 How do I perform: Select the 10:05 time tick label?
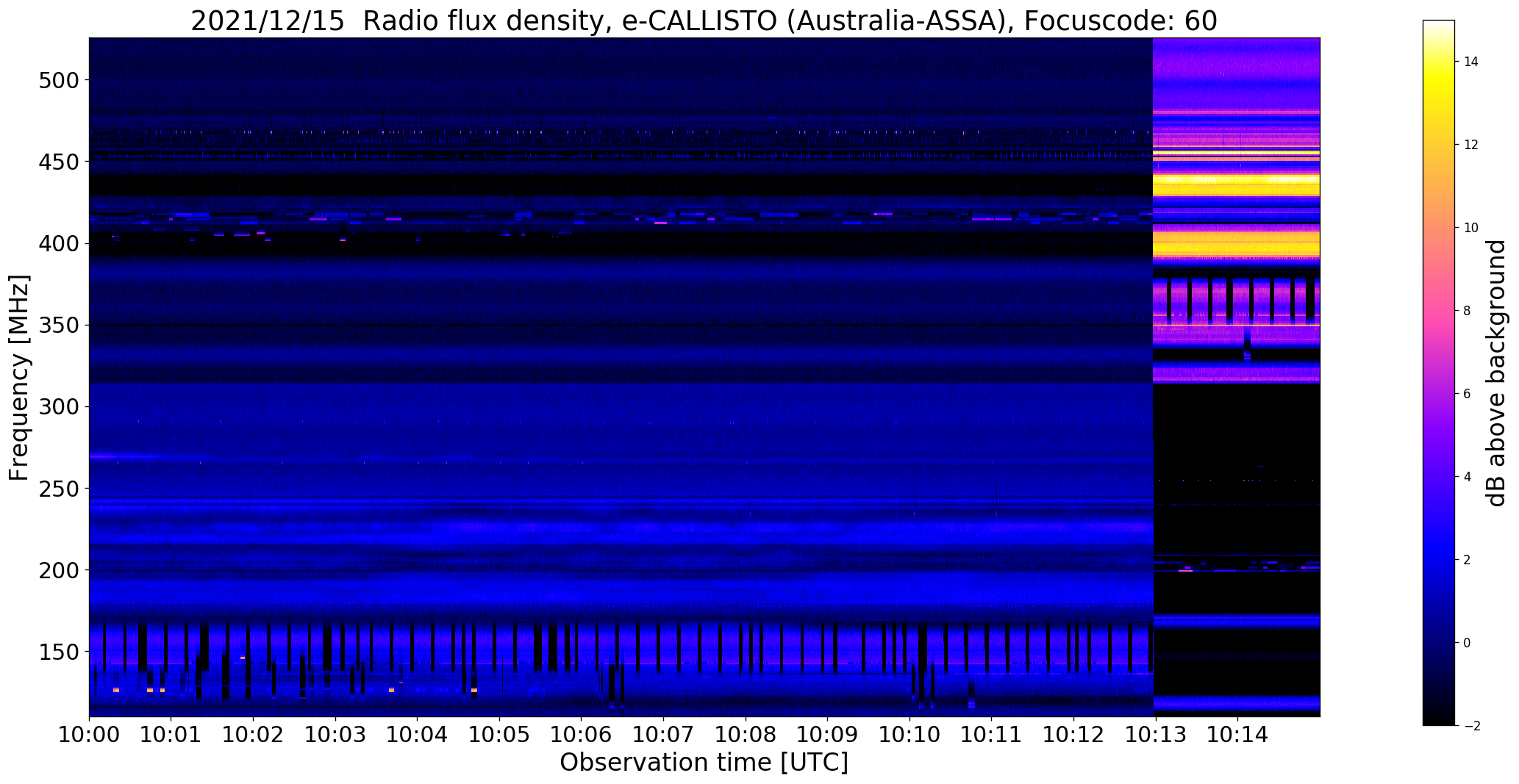500,735
